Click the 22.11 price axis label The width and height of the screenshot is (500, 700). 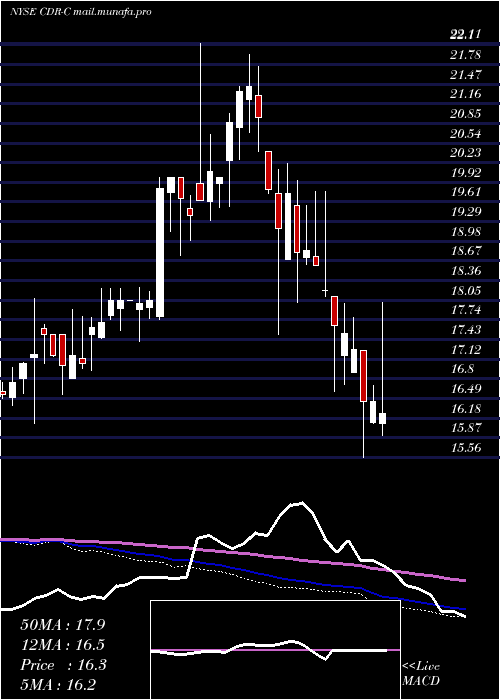[466, 35]
